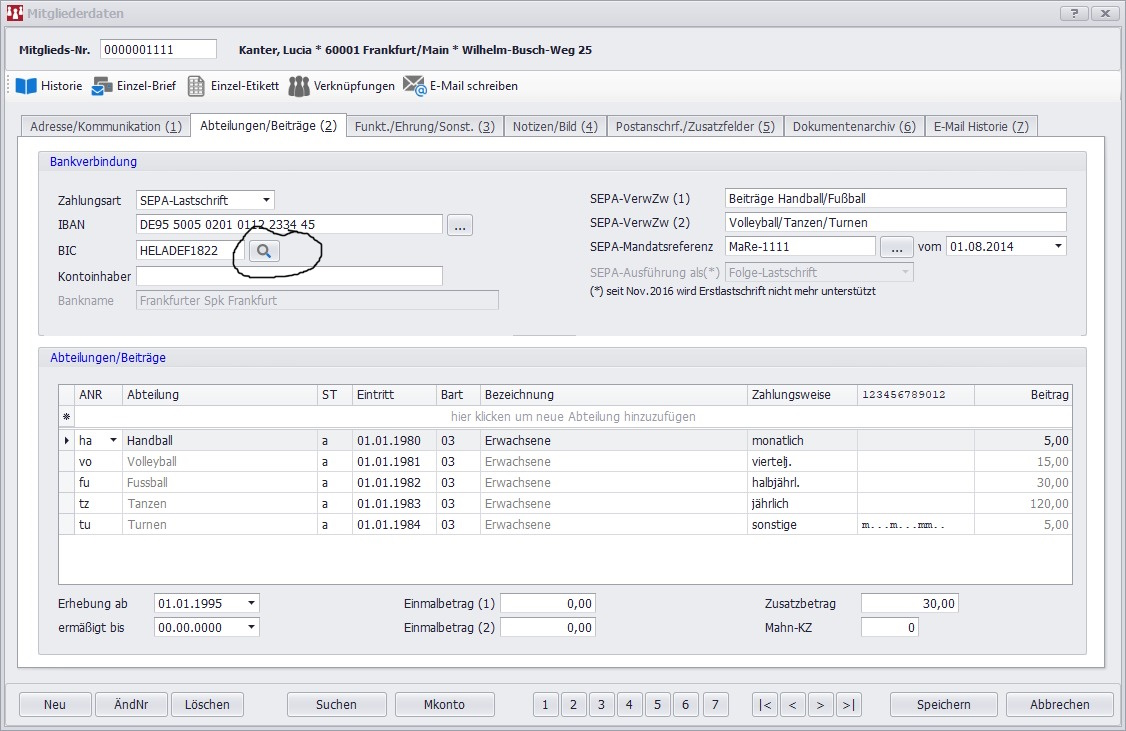Viewport: 1126px width, 731px height.
Task: Jump to the last record arrow
Action: pyautogui.click(x=848, y=705)
